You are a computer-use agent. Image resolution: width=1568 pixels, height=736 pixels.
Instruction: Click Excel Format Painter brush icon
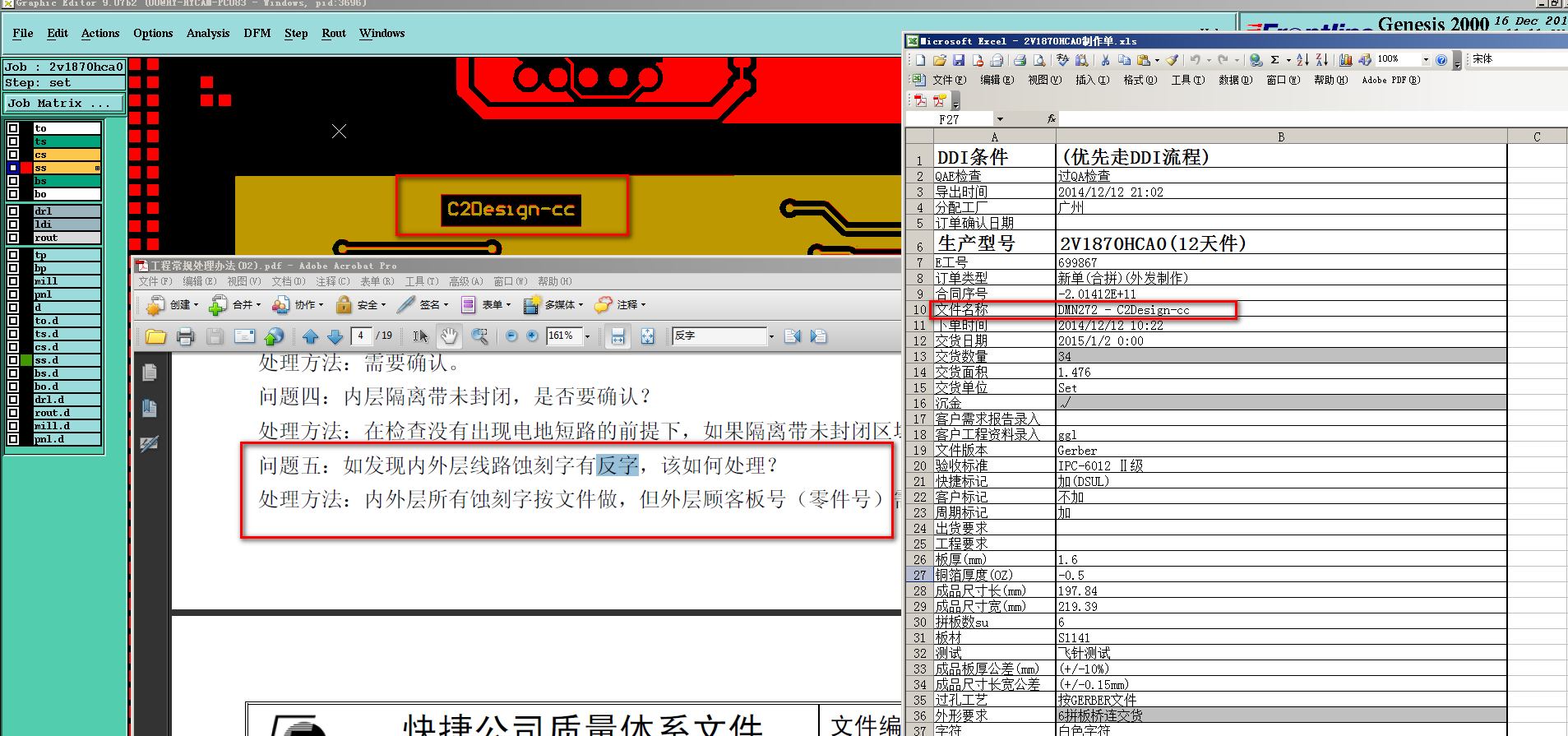tap(1173, 60)
